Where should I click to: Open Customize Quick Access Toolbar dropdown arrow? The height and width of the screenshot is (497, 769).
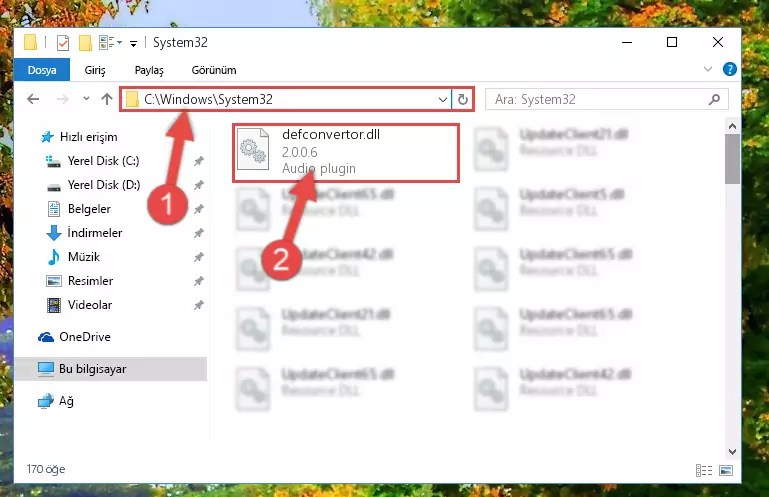(133, 44)
